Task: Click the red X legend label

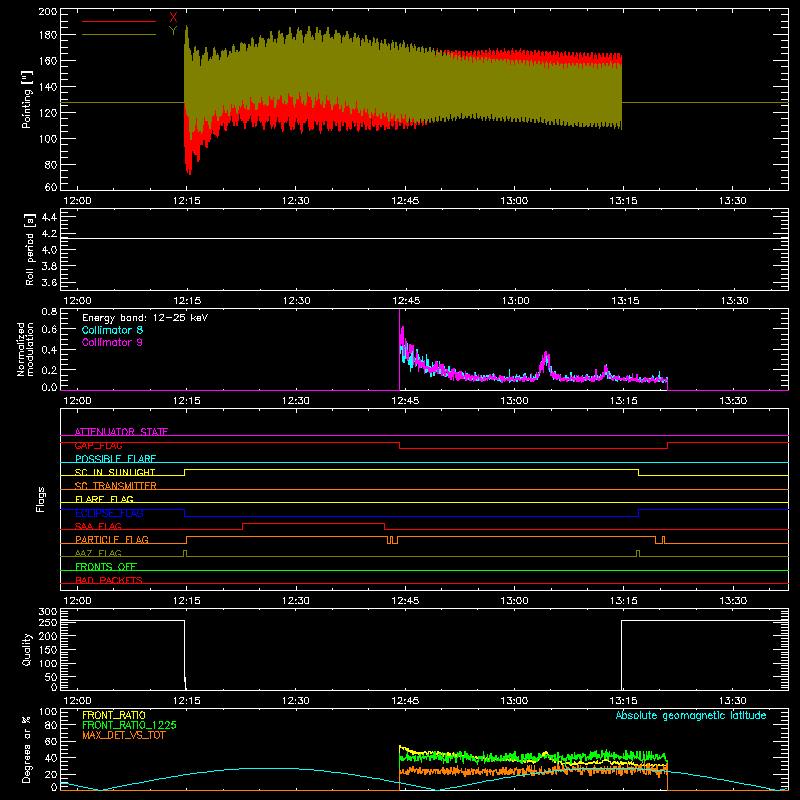Action: click(x=173, y=18)
